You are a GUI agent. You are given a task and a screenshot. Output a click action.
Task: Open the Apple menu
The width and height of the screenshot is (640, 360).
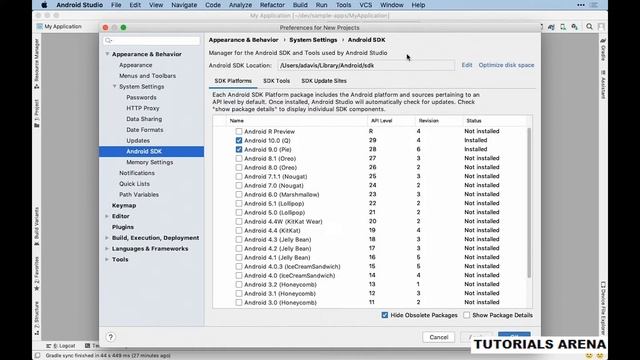(44, 5)
